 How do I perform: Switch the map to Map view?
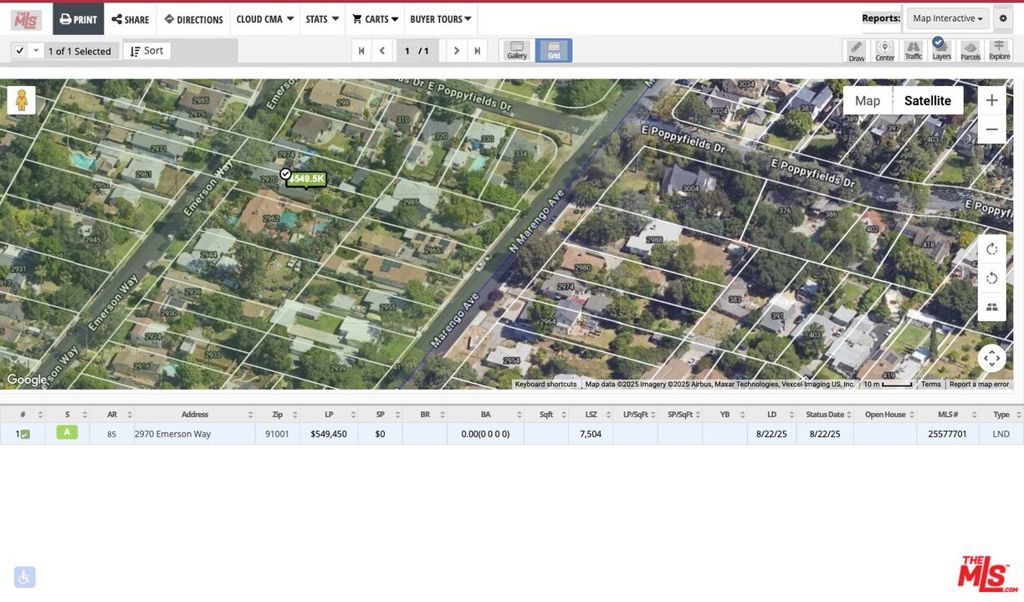pos(867,100)
